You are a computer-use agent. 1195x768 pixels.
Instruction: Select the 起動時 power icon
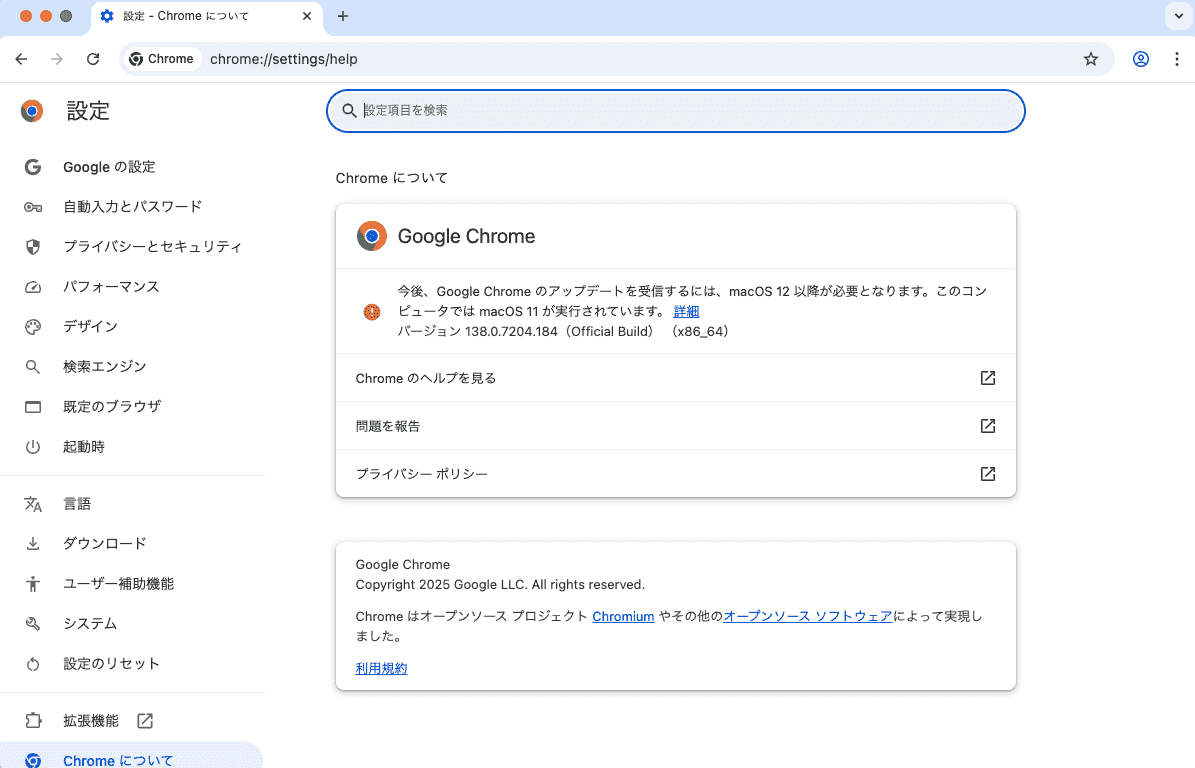pos(33,446)
